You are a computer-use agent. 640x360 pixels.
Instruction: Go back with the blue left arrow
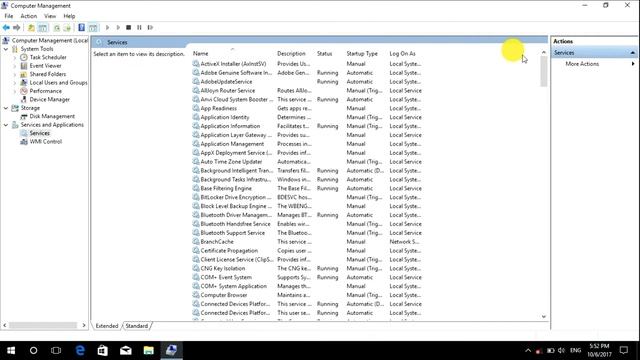6,28
